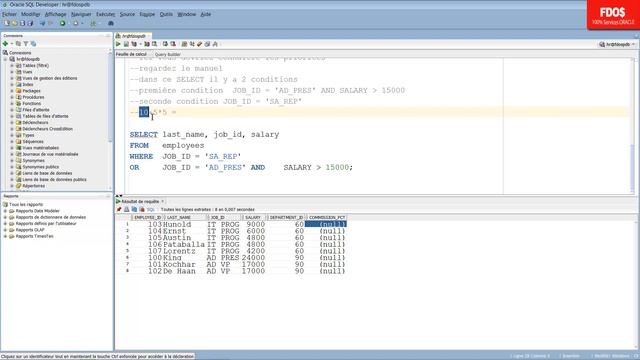Viewport: 640px width, 360px height.
Task: Expand the Procédures tree node
Action: click(12, 97)
